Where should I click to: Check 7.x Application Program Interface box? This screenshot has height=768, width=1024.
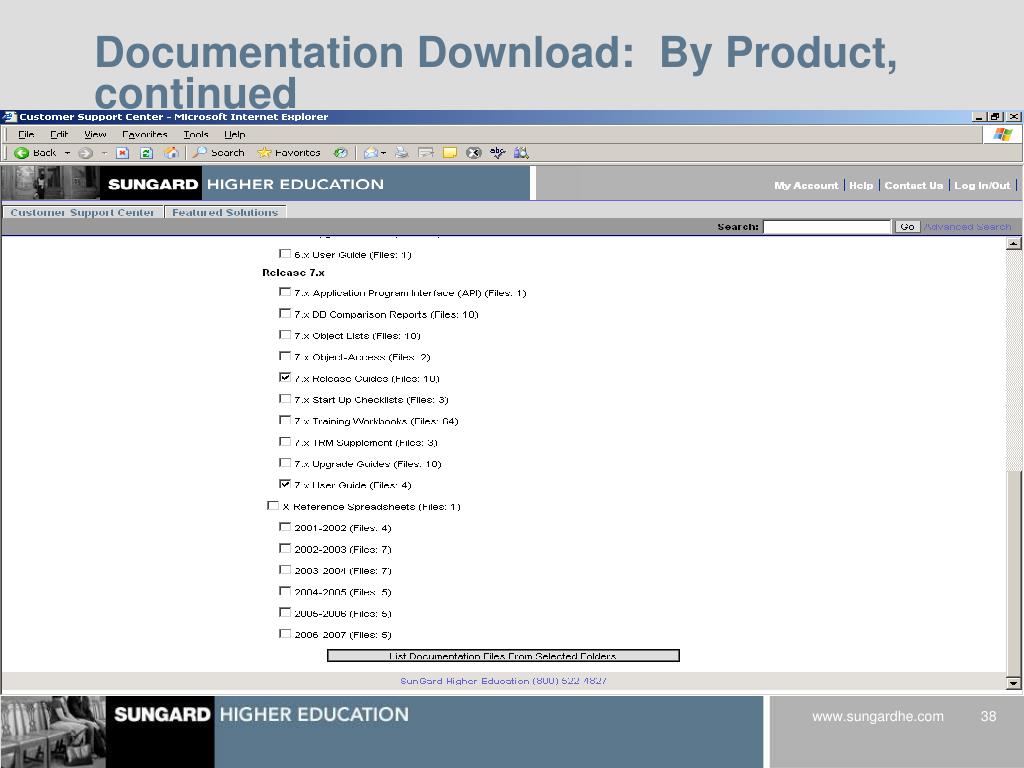pyautogui.click(x=285, y=292)
